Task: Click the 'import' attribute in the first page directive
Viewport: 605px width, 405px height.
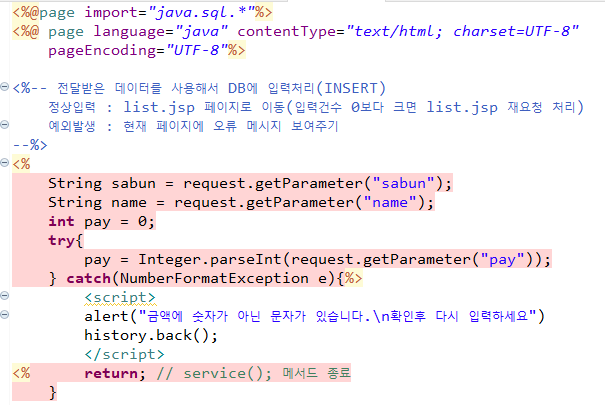Action: [x=111, y=13]
